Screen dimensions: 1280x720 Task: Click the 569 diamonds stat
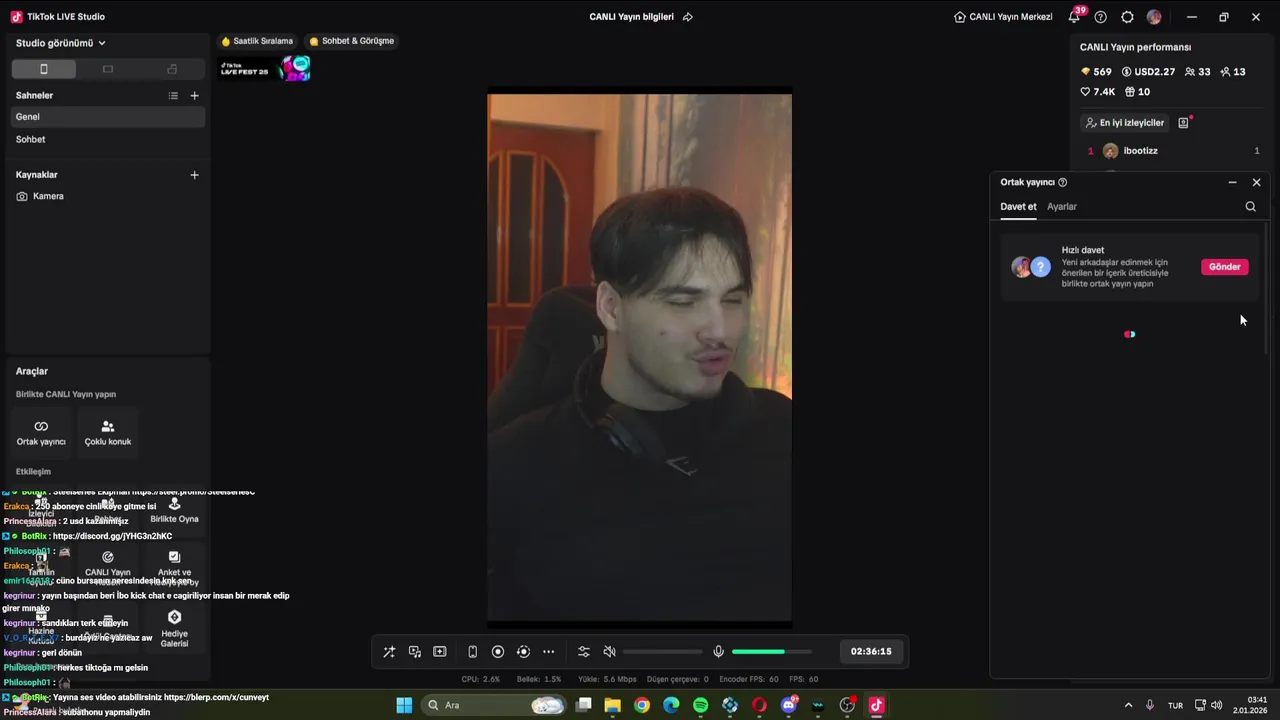1096,72
